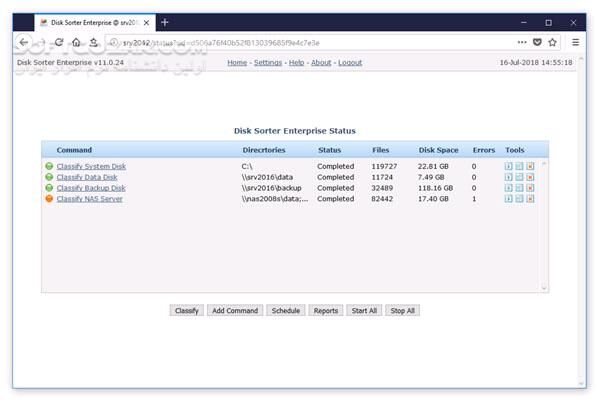
Task: Open the Classify Backup Disk command link
Action: [x=91, y=188]
